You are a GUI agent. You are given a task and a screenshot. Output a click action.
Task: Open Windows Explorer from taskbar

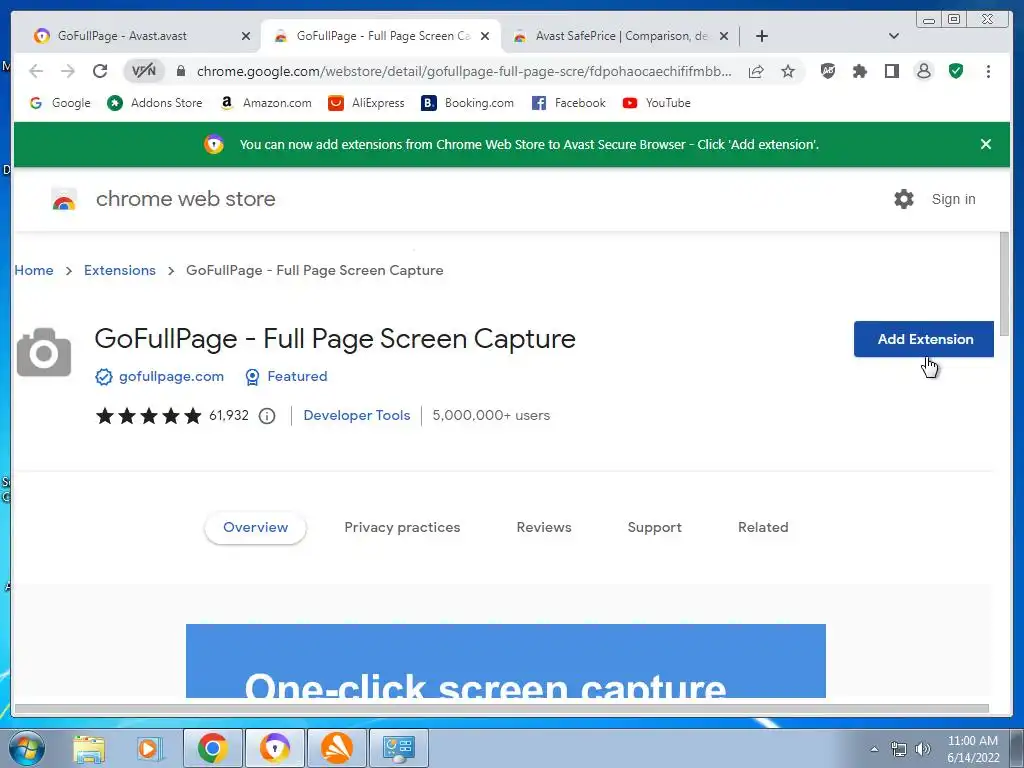tap(89, 748)
